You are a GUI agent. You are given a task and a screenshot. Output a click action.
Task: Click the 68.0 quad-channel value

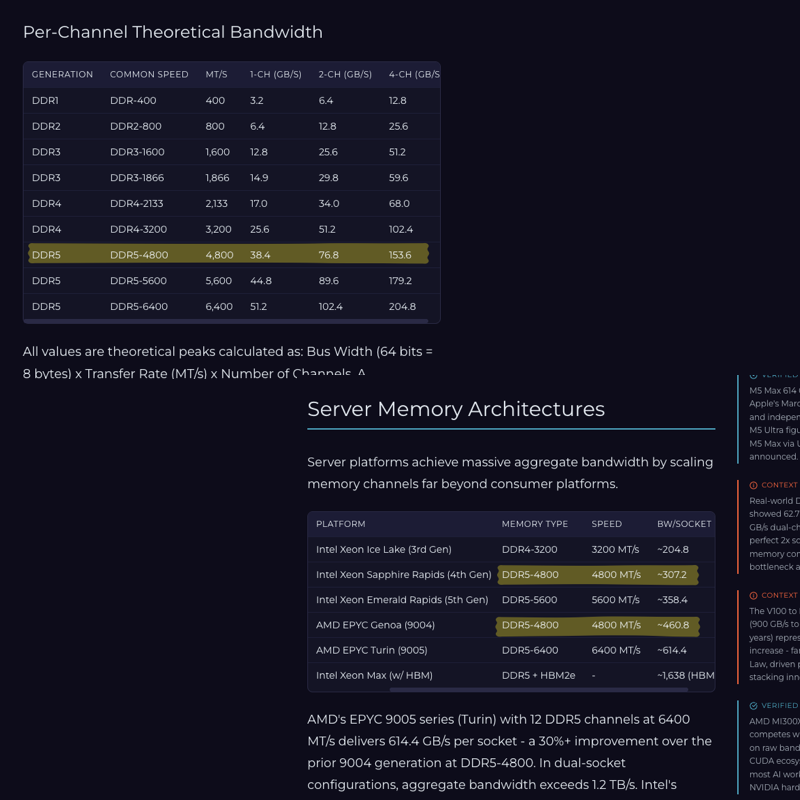pyautogui.click(x=399, y=204)
